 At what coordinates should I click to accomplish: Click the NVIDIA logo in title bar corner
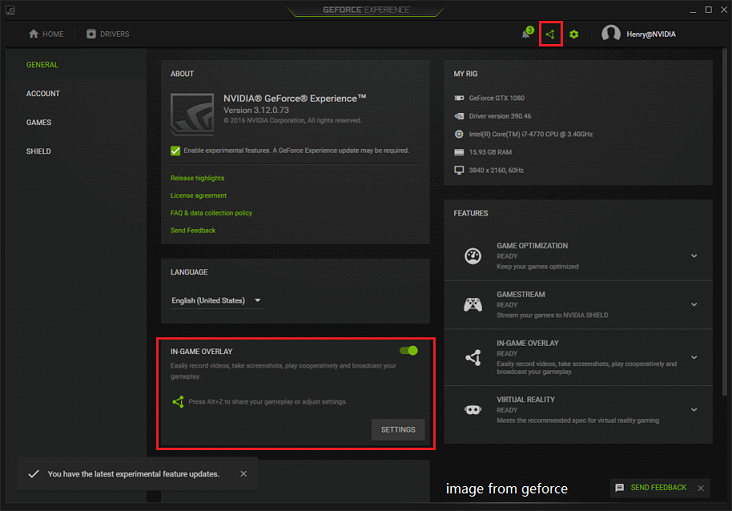pos(10,10)
